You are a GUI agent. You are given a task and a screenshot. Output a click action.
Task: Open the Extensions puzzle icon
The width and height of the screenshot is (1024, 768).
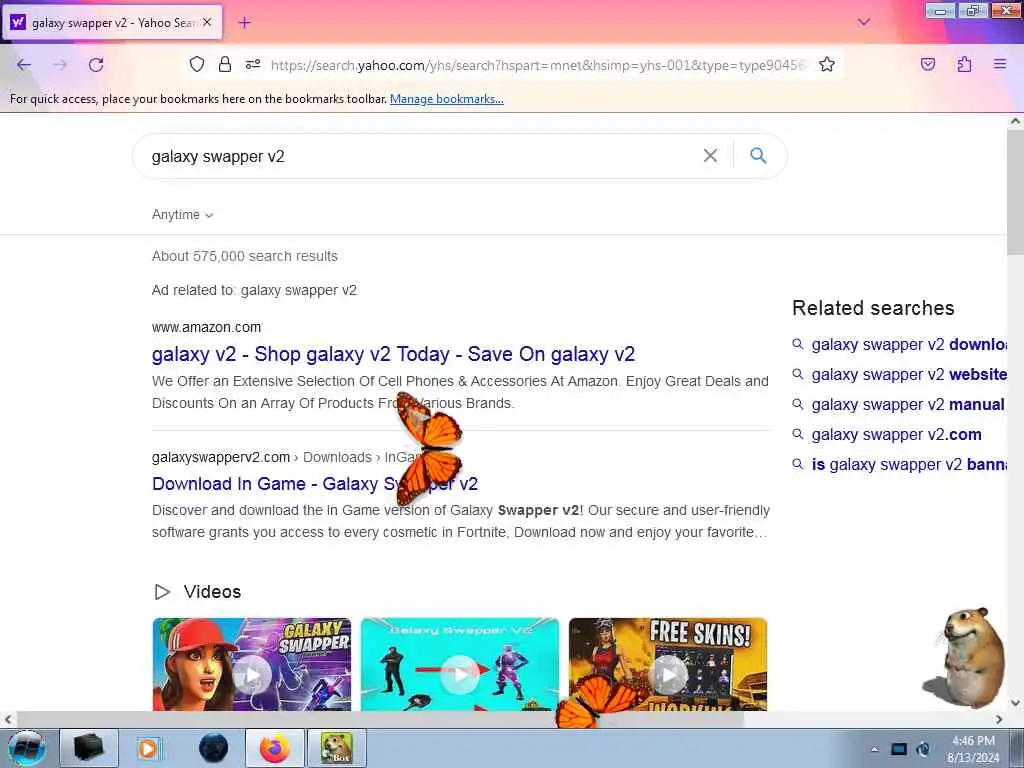[964, 64]
